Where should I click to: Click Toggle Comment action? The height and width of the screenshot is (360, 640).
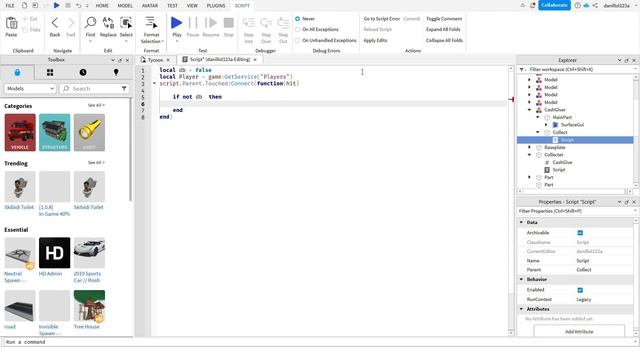tap(444, 19)
